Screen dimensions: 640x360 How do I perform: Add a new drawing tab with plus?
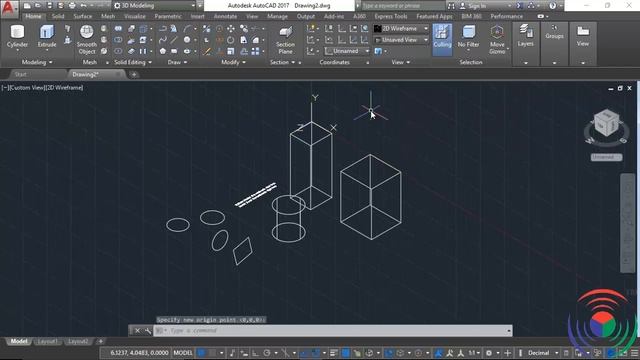point(134,74)
